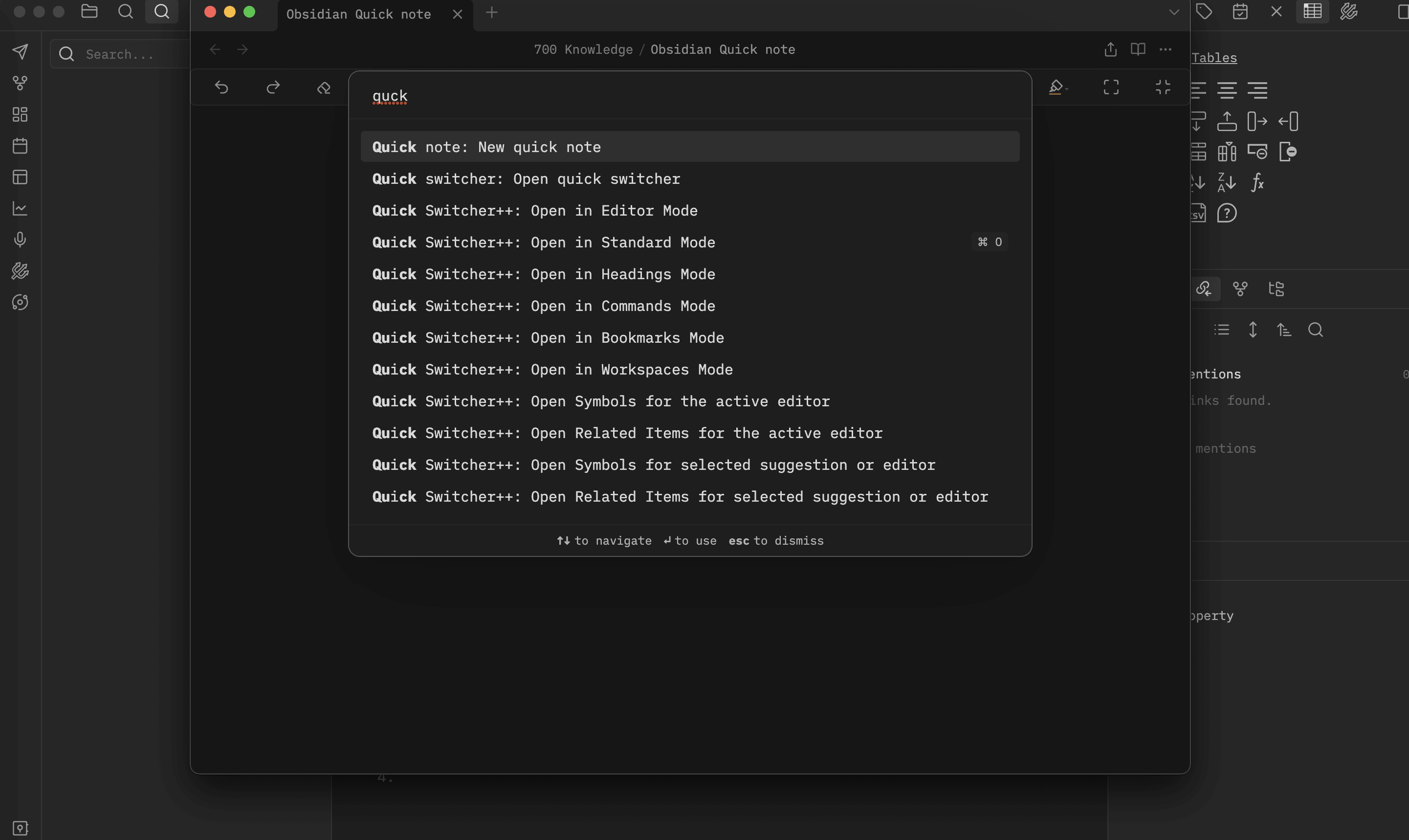1409x840 pixels.
Task: Click the eraser clear-formatting icon
Action: (x=324, y=88)
